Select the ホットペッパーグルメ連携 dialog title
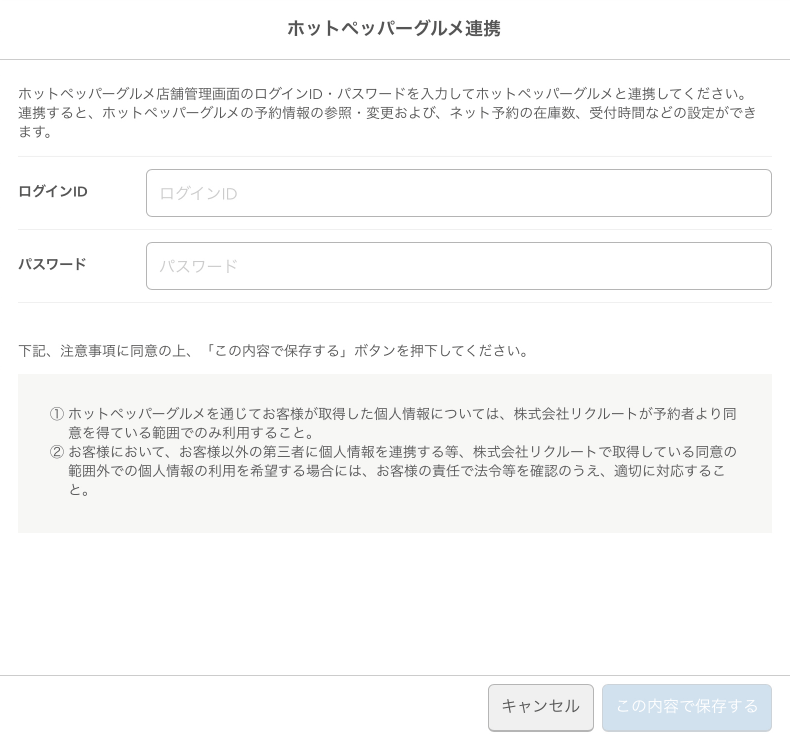This screenshot has height=740, width=790. tap(394, 28)
